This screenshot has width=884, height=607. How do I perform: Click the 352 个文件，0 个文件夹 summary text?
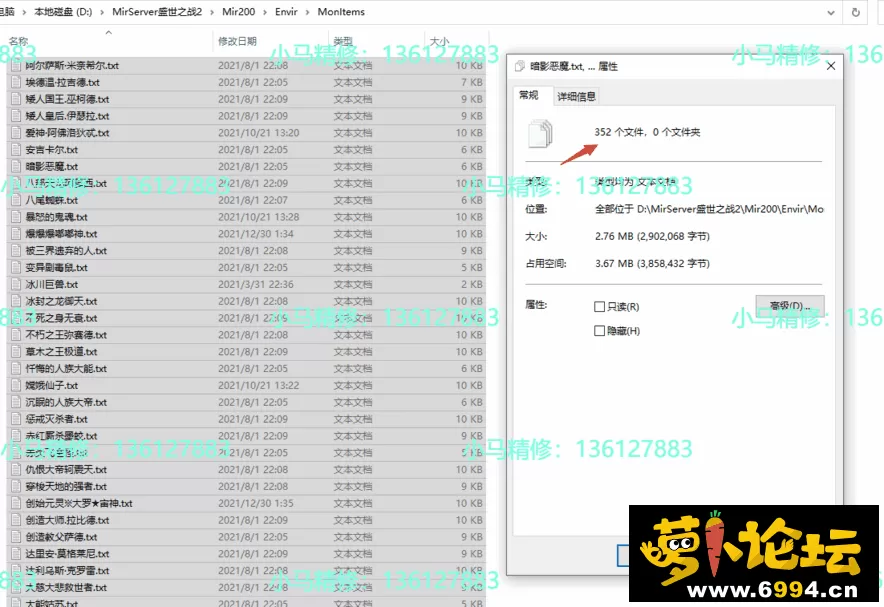(x=647, y=132)
